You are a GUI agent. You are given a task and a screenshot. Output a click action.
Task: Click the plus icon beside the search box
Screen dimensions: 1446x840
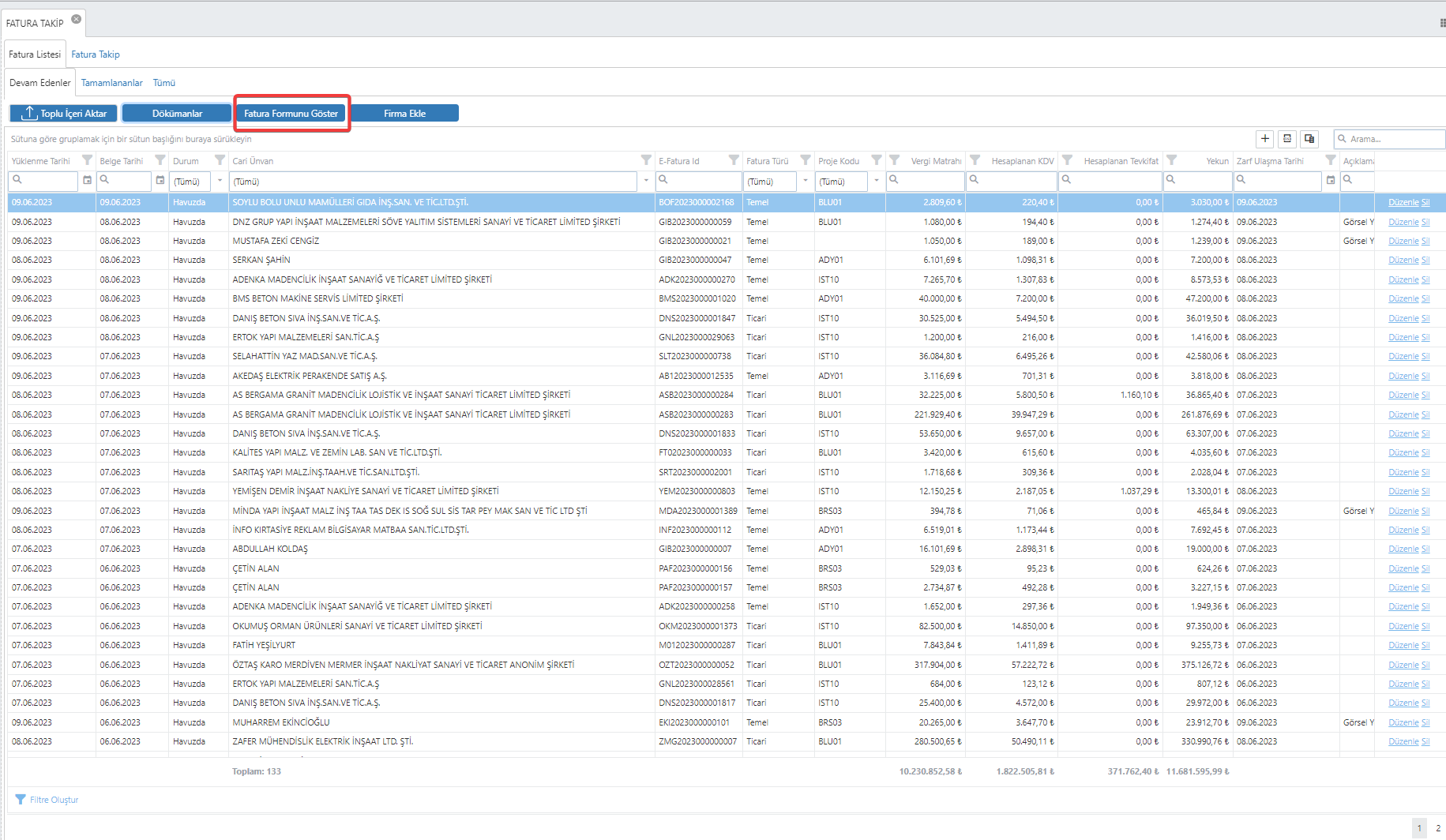pos(1264,139)
